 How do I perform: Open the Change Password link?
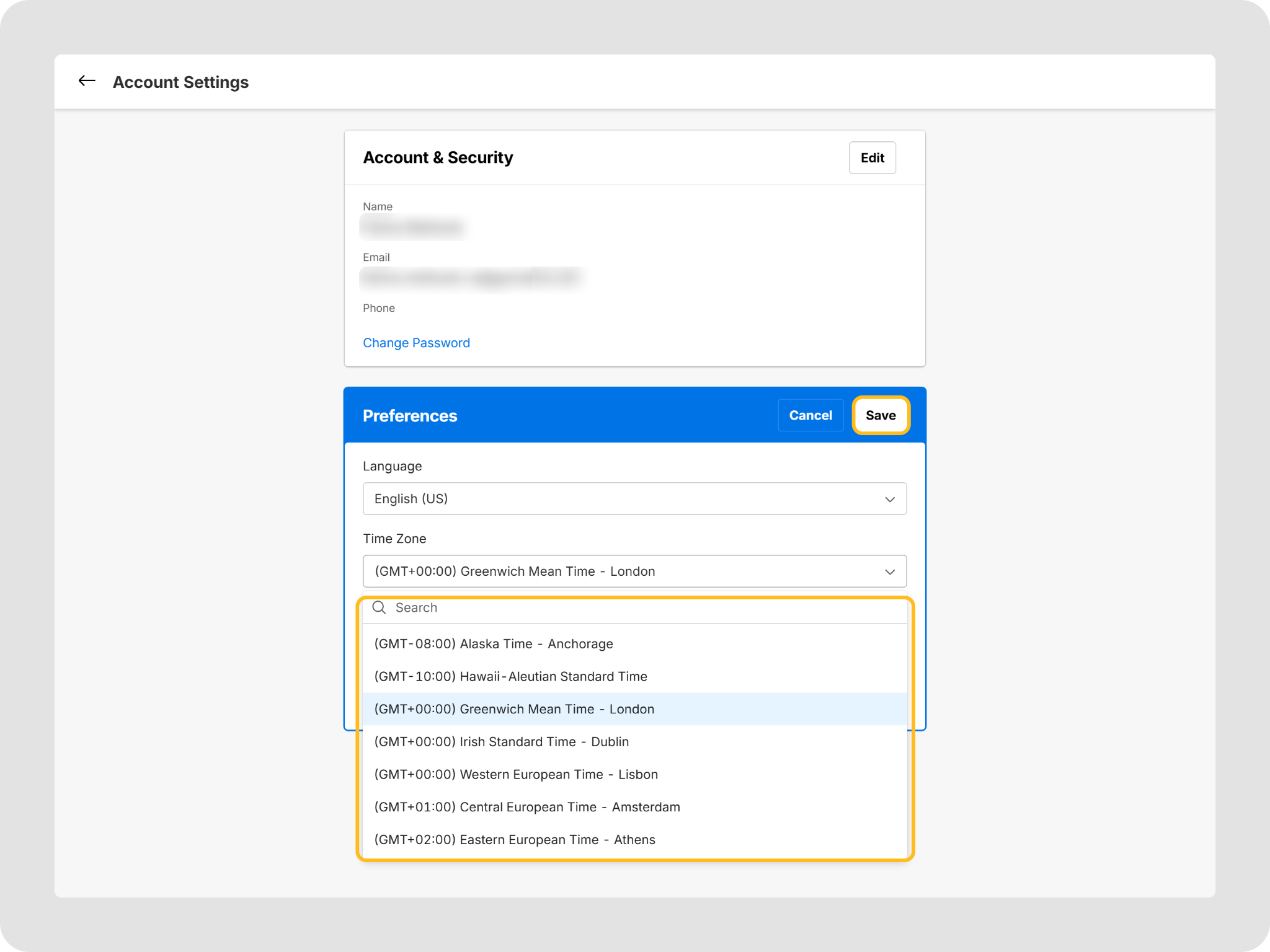tap(416, 343)
